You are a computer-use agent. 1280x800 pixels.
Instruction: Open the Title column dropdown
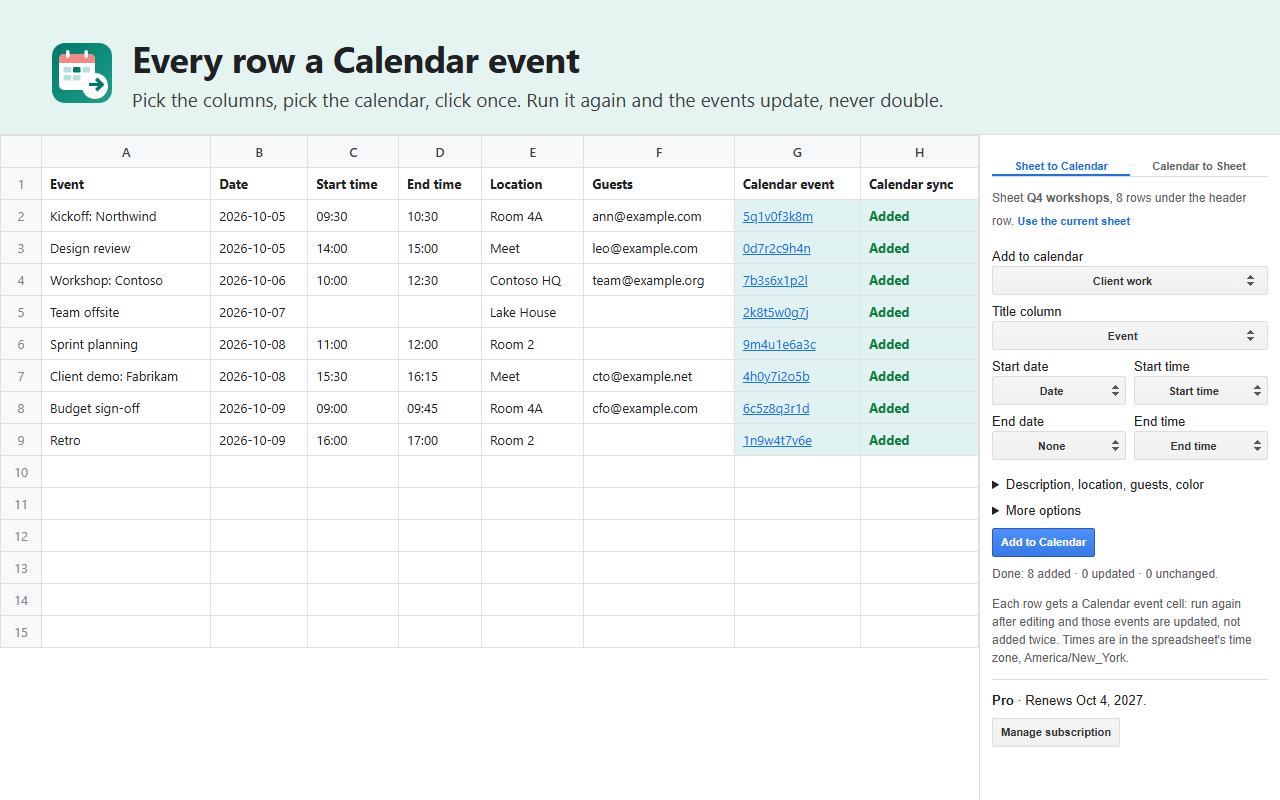pyautogui.click(x=1130, y=336)
